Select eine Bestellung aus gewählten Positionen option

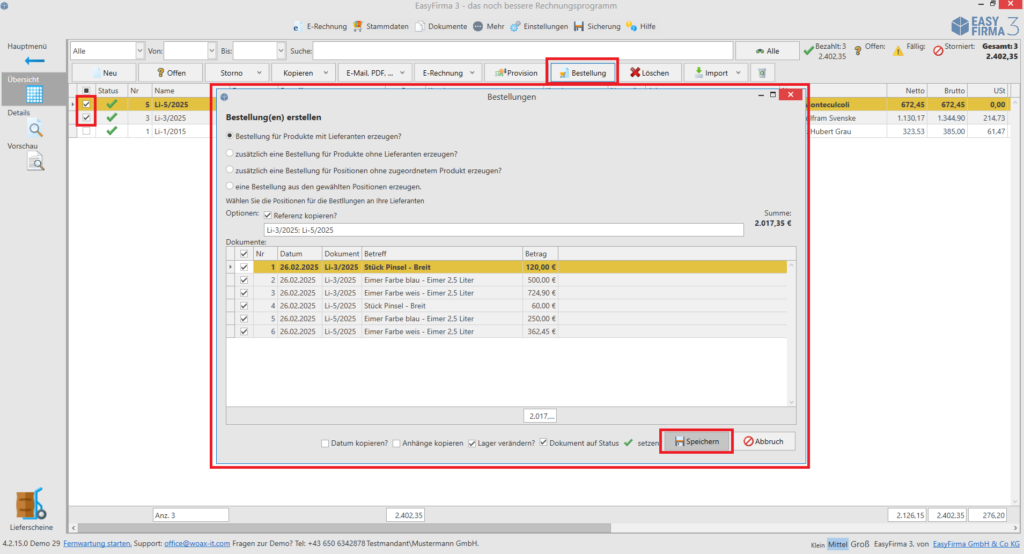tap(229, 186)
